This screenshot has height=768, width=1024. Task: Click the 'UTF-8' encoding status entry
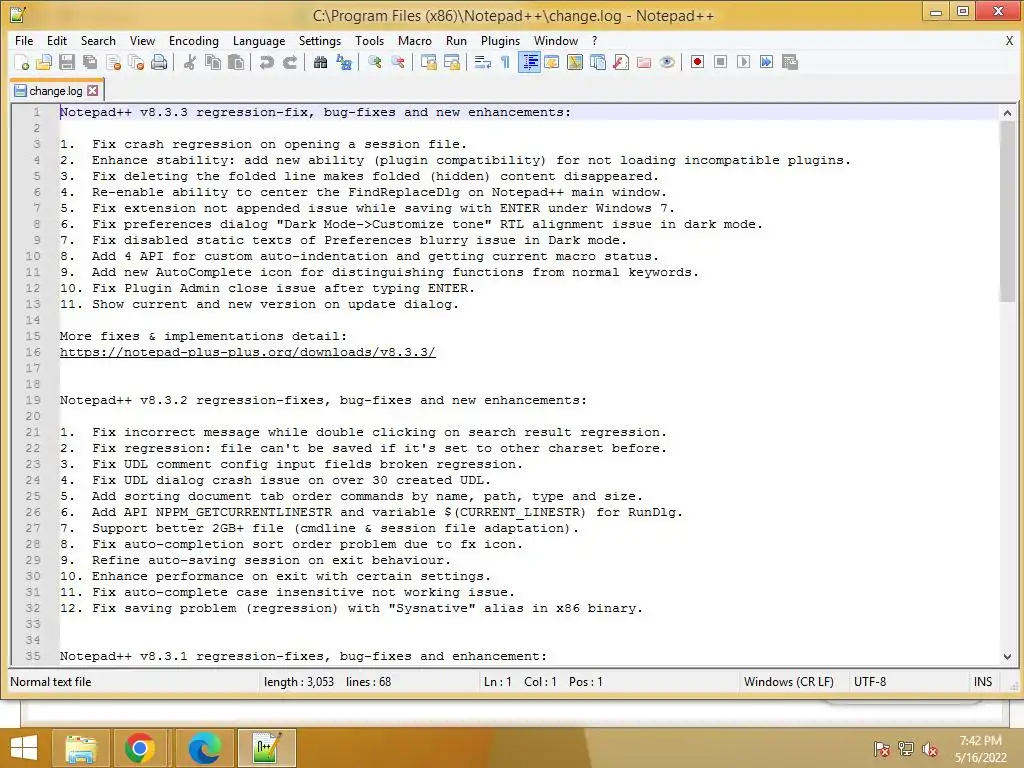click(870, 682)
